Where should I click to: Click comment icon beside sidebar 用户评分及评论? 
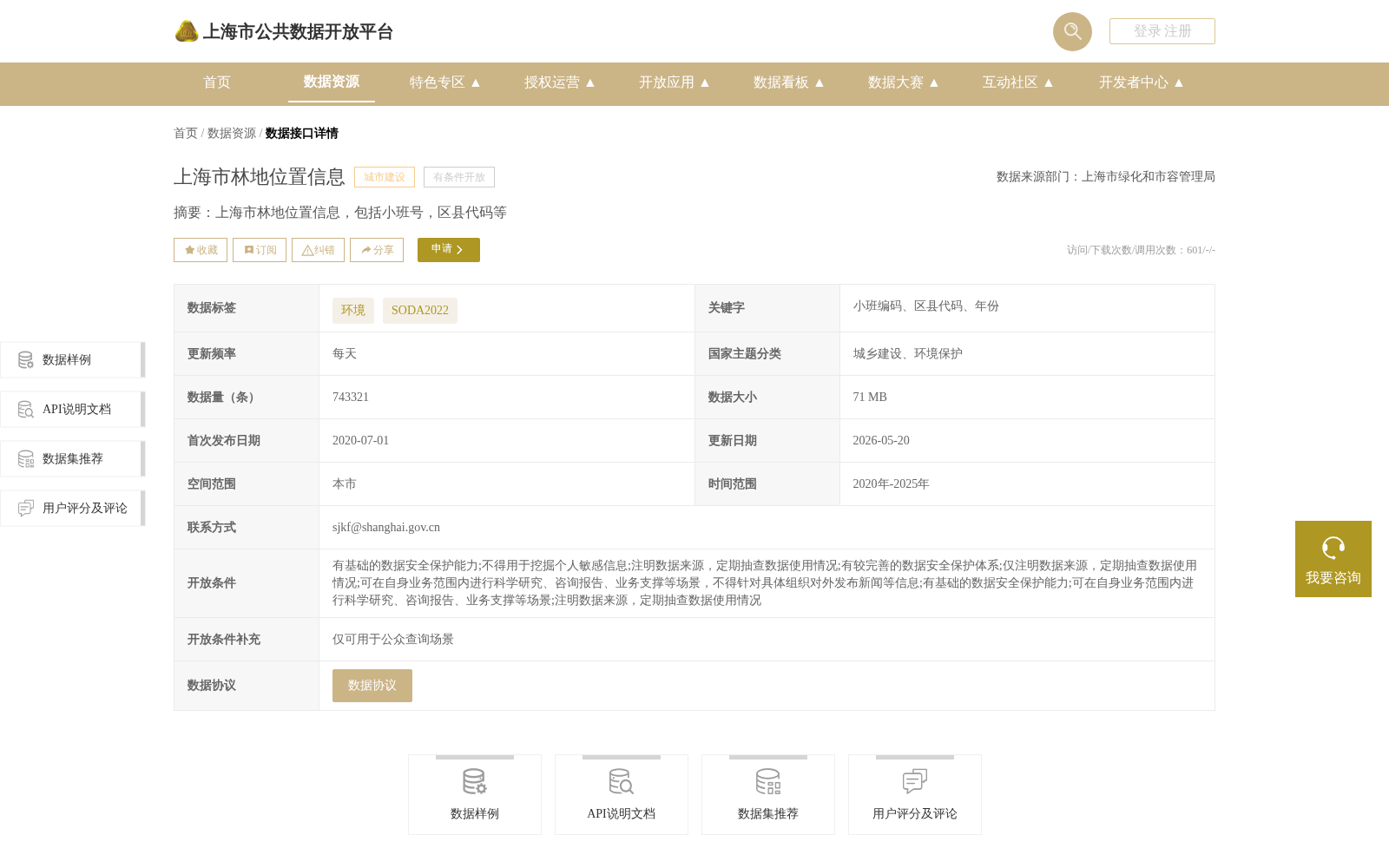coord(26,508)
